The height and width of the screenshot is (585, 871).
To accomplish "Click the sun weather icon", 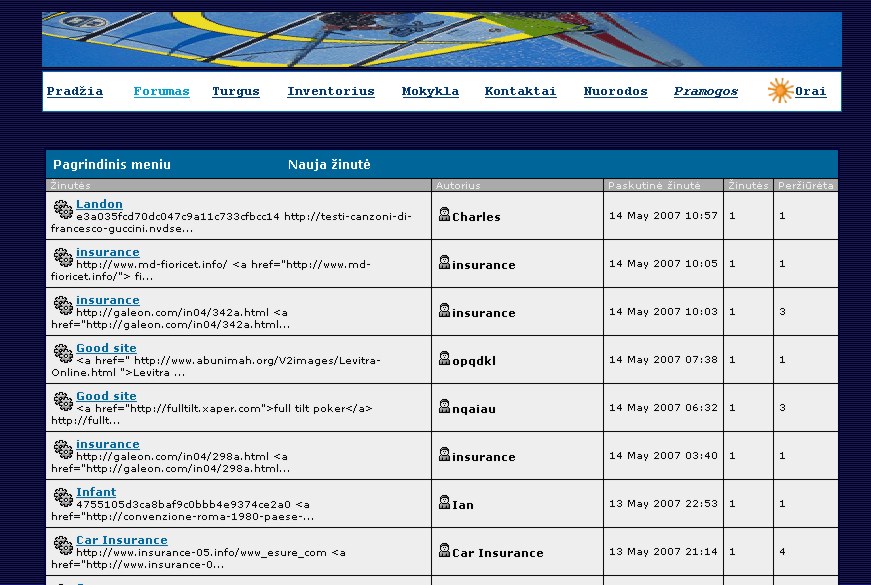I will (780, 91).
